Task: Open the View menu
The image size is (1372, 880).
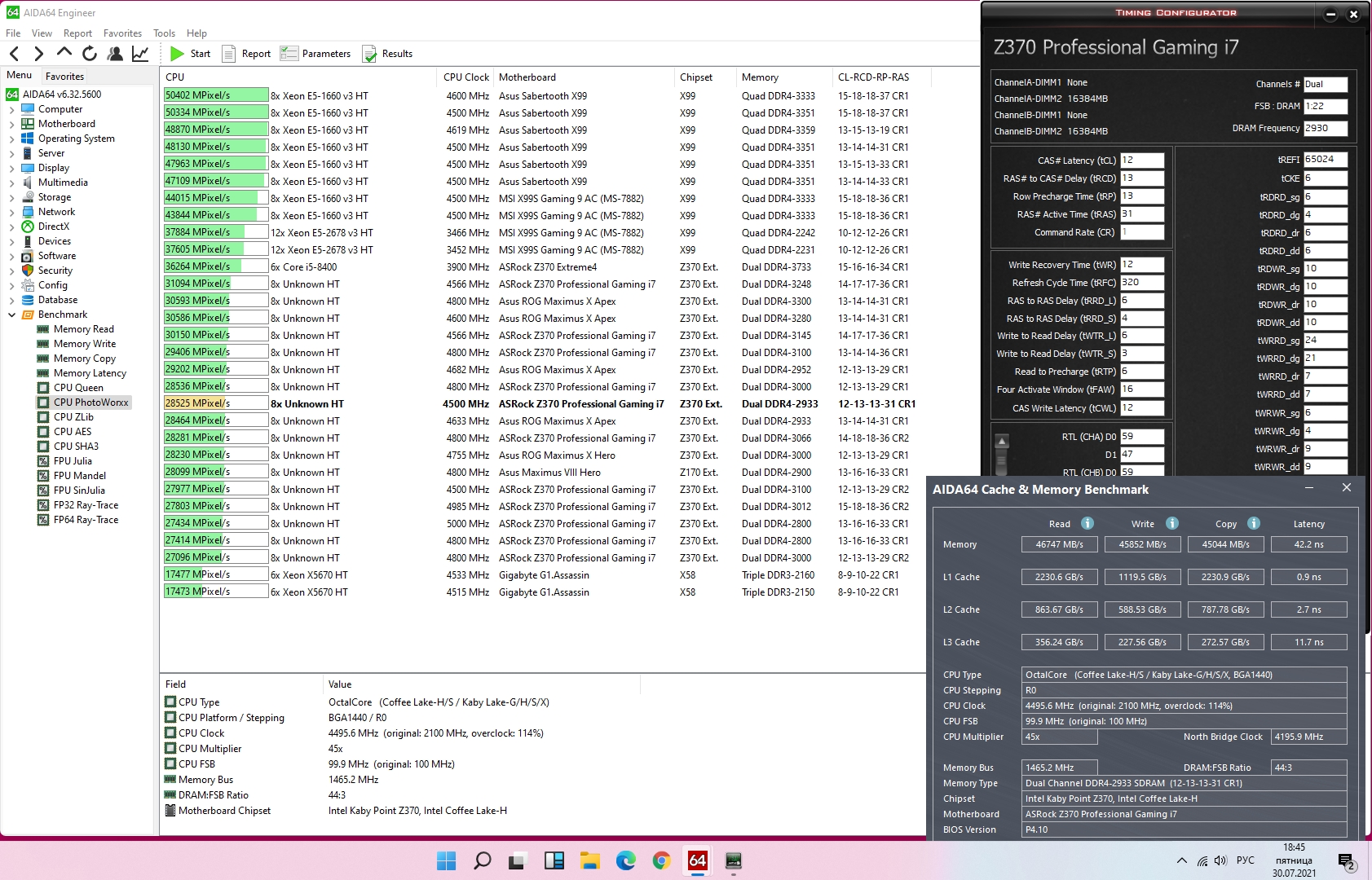Action: (x=42, y=33)
